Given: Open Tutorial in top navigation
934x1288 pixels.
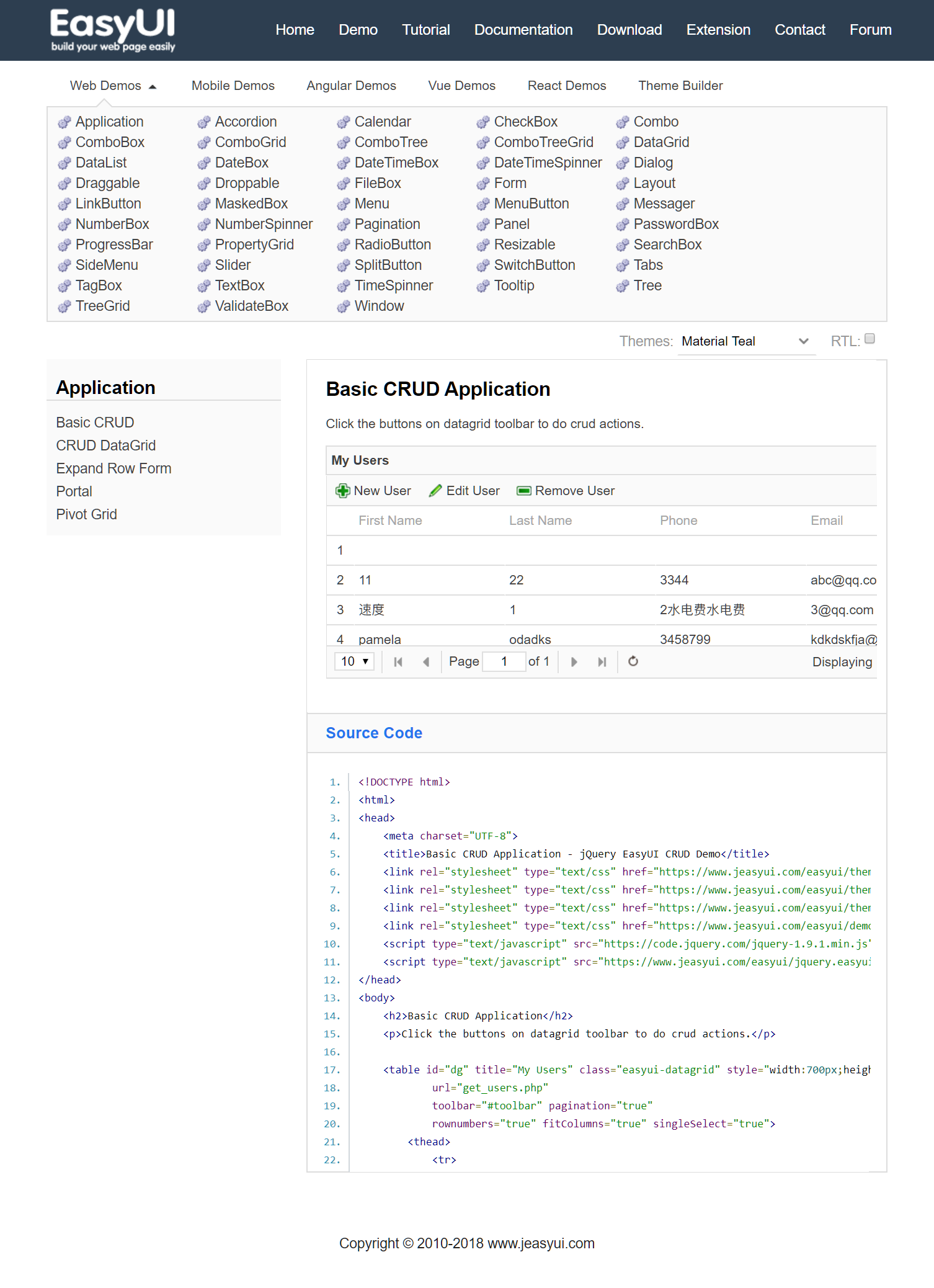Looking at the screenshot, I should point(426,30).
